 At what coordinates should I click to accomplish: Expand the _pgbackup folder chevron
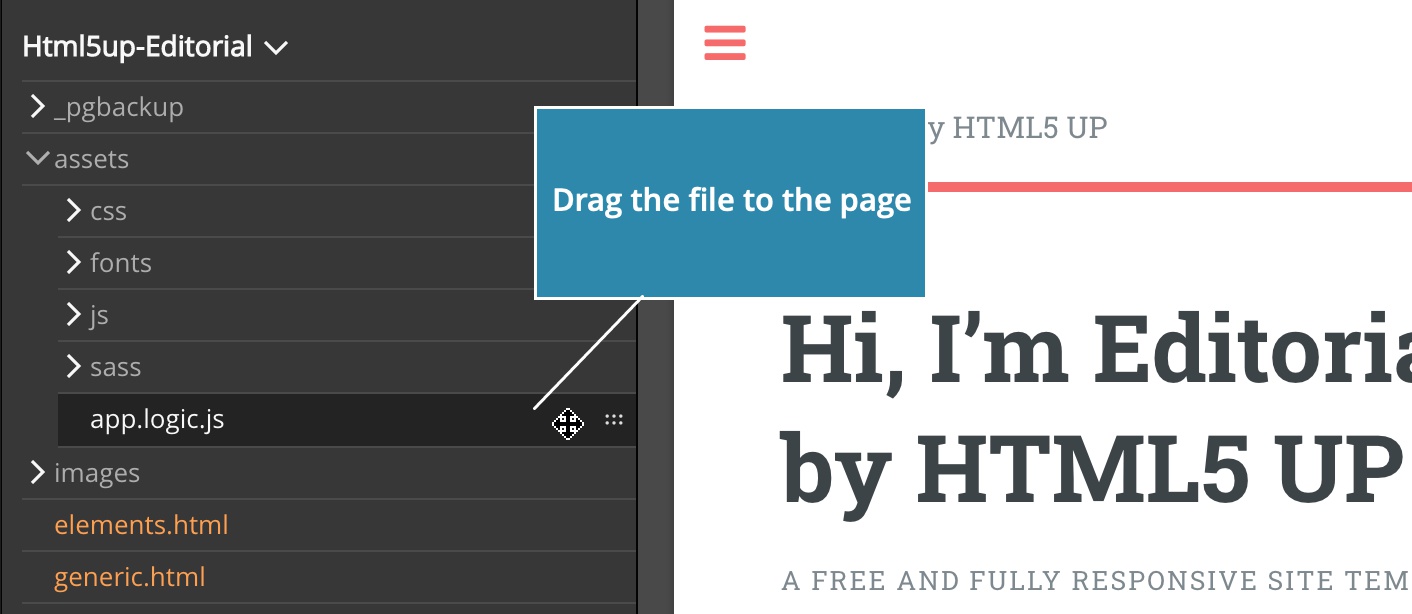(38, 106)
